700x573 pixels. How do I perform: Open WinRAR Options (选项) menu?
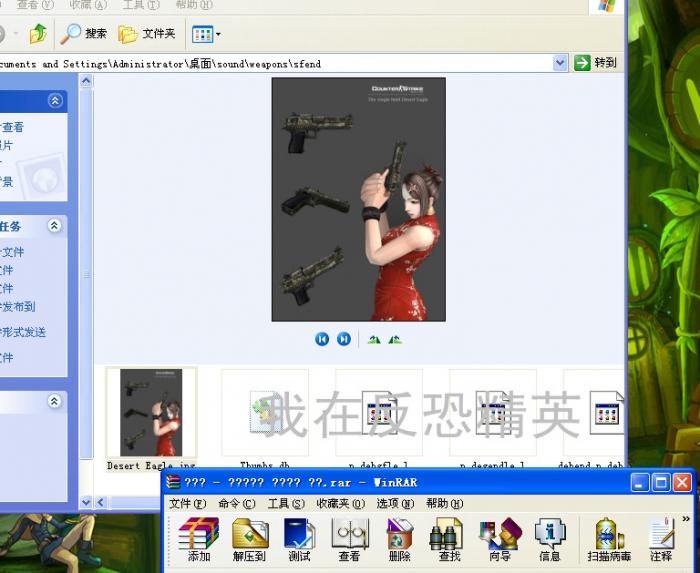pos(395,503)
